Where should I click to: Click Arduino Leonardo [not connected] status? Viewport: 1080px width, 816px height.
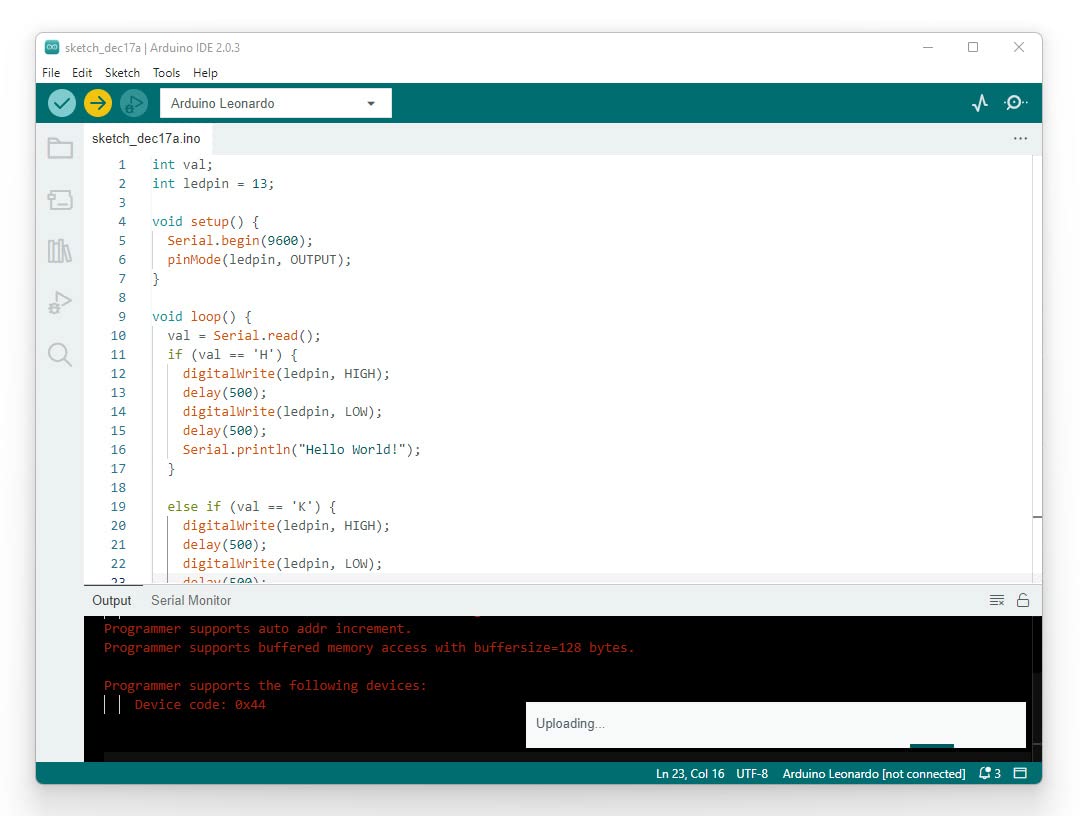point(873,773)
